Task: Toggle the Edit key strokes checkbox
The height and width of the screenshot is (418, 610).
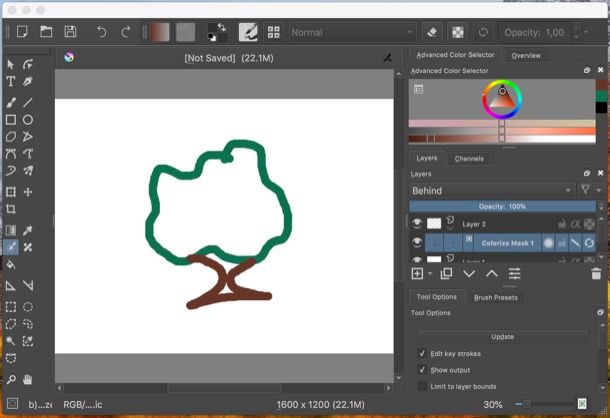Action: point(422,353)
